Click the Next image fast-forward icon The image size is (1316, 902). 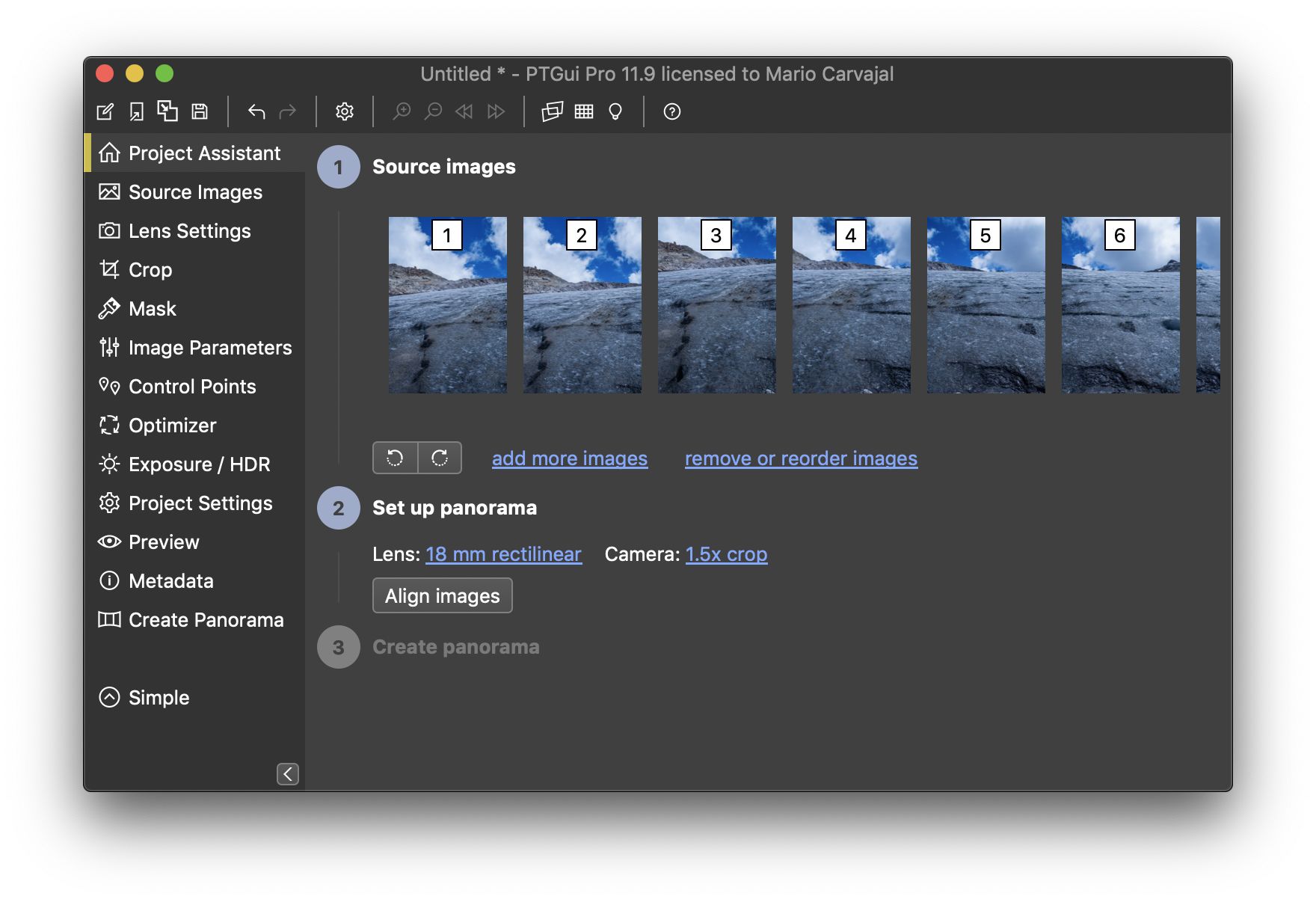pos(496,111)
